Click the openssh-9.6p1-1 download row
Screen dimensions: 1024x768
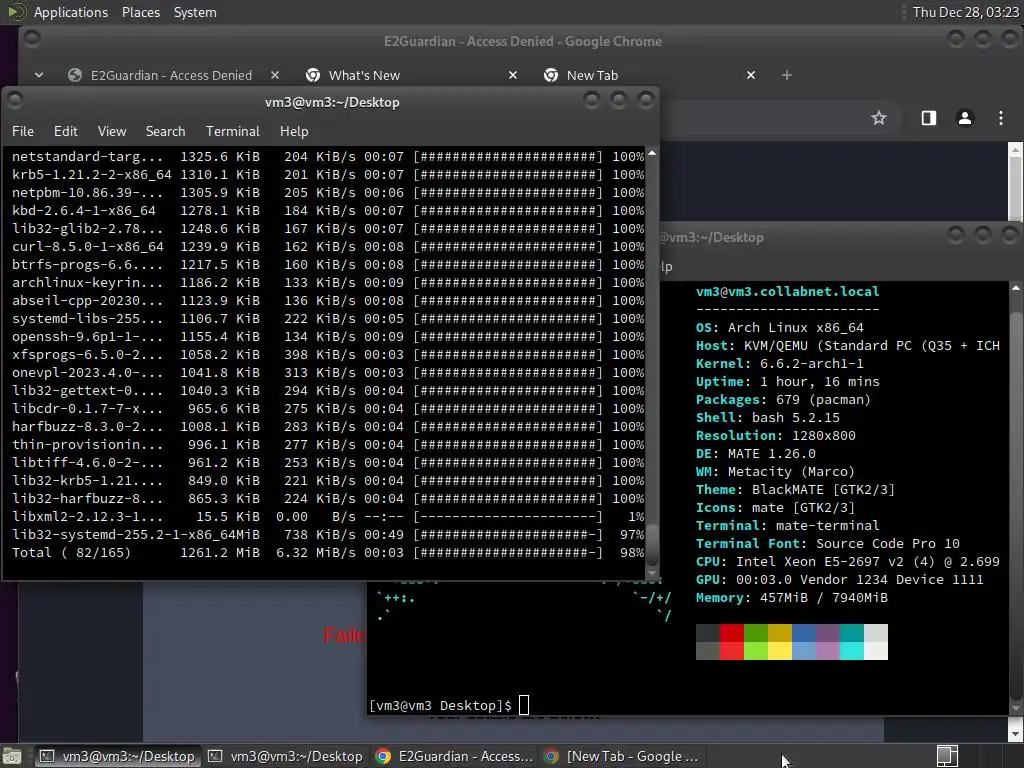click(x=328, y=336)
